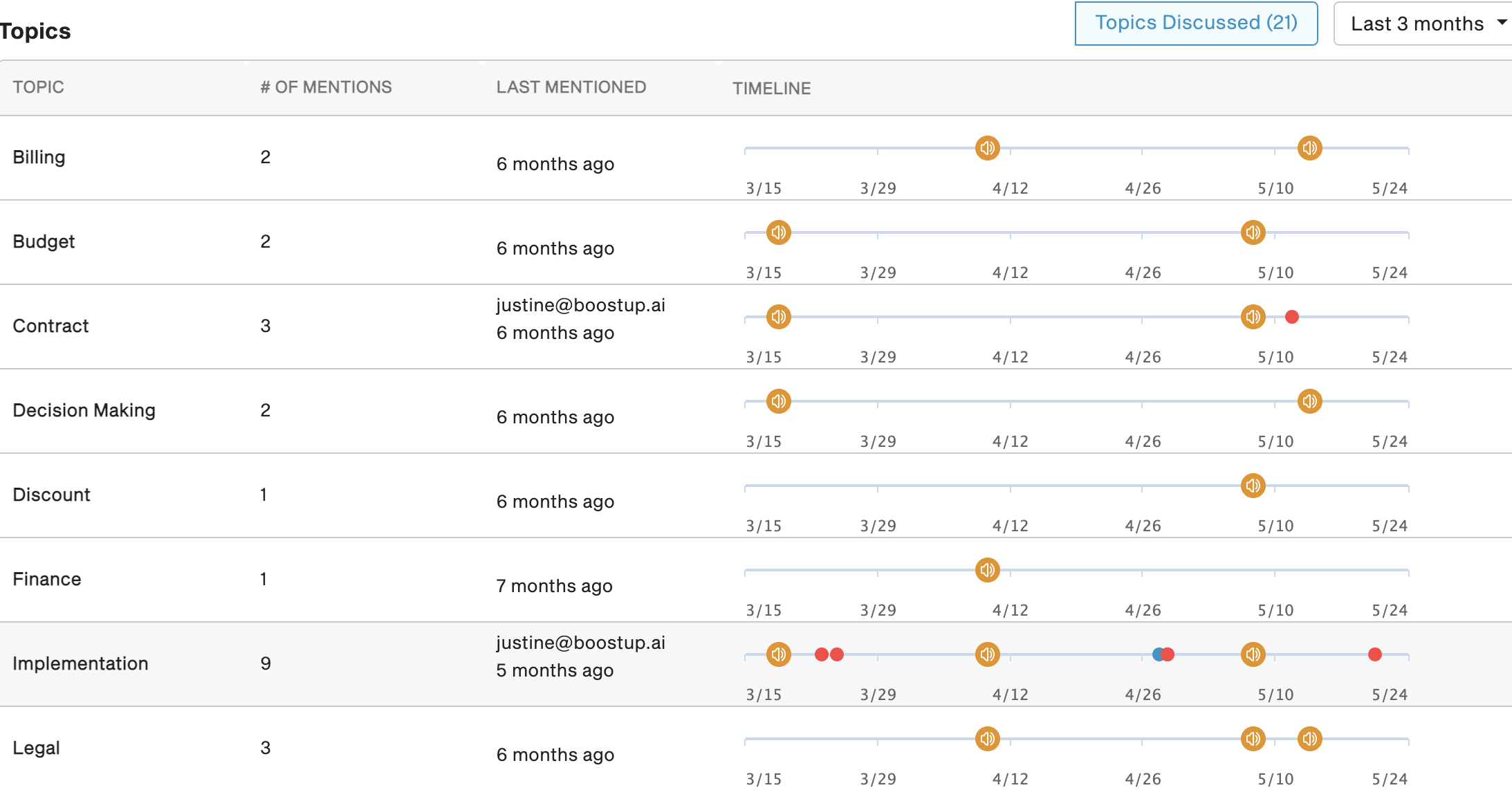Click Implementation red dot near 5/24
Viewport: 1512px width, 790px height.
click(1374, 654)
